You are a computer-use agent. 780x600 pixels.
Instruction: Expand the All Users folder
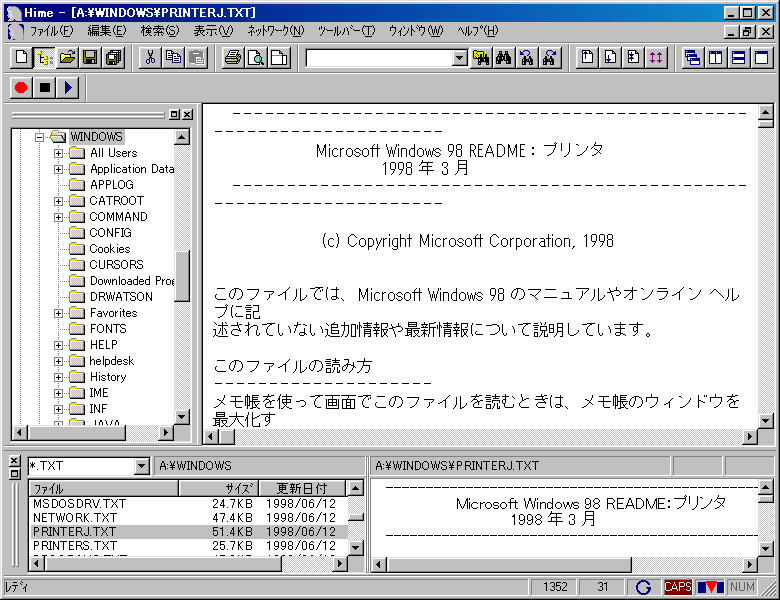point(59,153)
